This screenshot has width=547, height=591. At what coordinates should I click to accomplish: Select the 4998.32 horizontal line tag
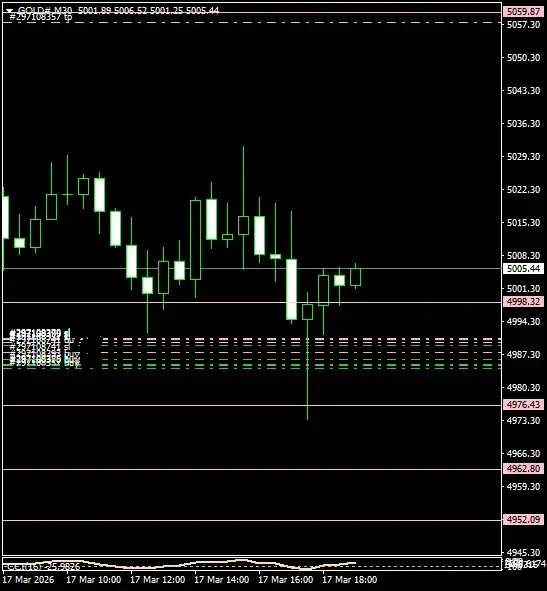(523, 302)
